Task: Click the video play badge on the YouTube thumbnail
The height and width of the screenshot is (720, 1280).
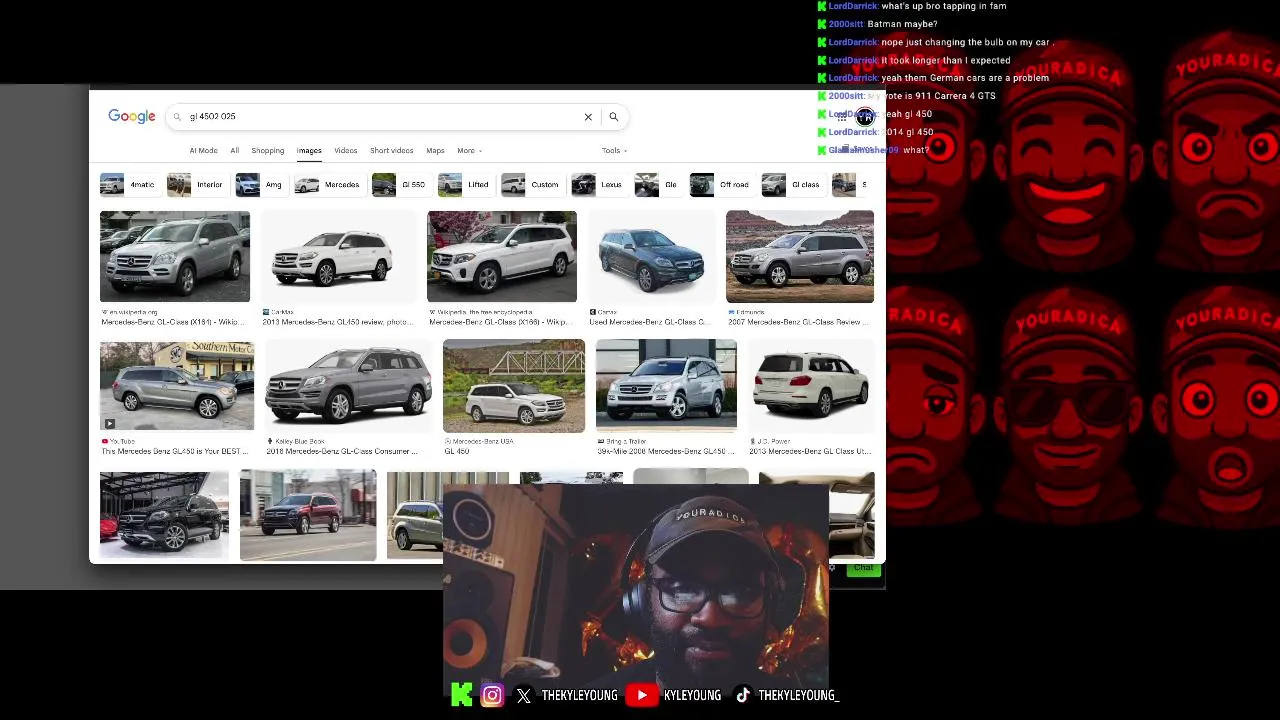Action: point(109,423)
